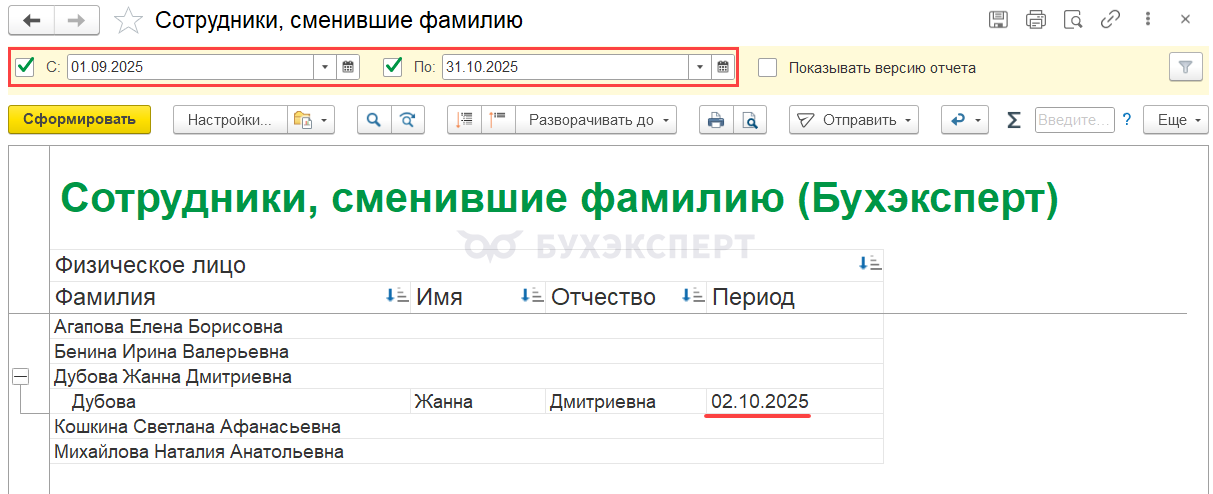The image size is (1213, 494).
Task: Open print preview icon in toolbar
Action: tap(749, 120)
